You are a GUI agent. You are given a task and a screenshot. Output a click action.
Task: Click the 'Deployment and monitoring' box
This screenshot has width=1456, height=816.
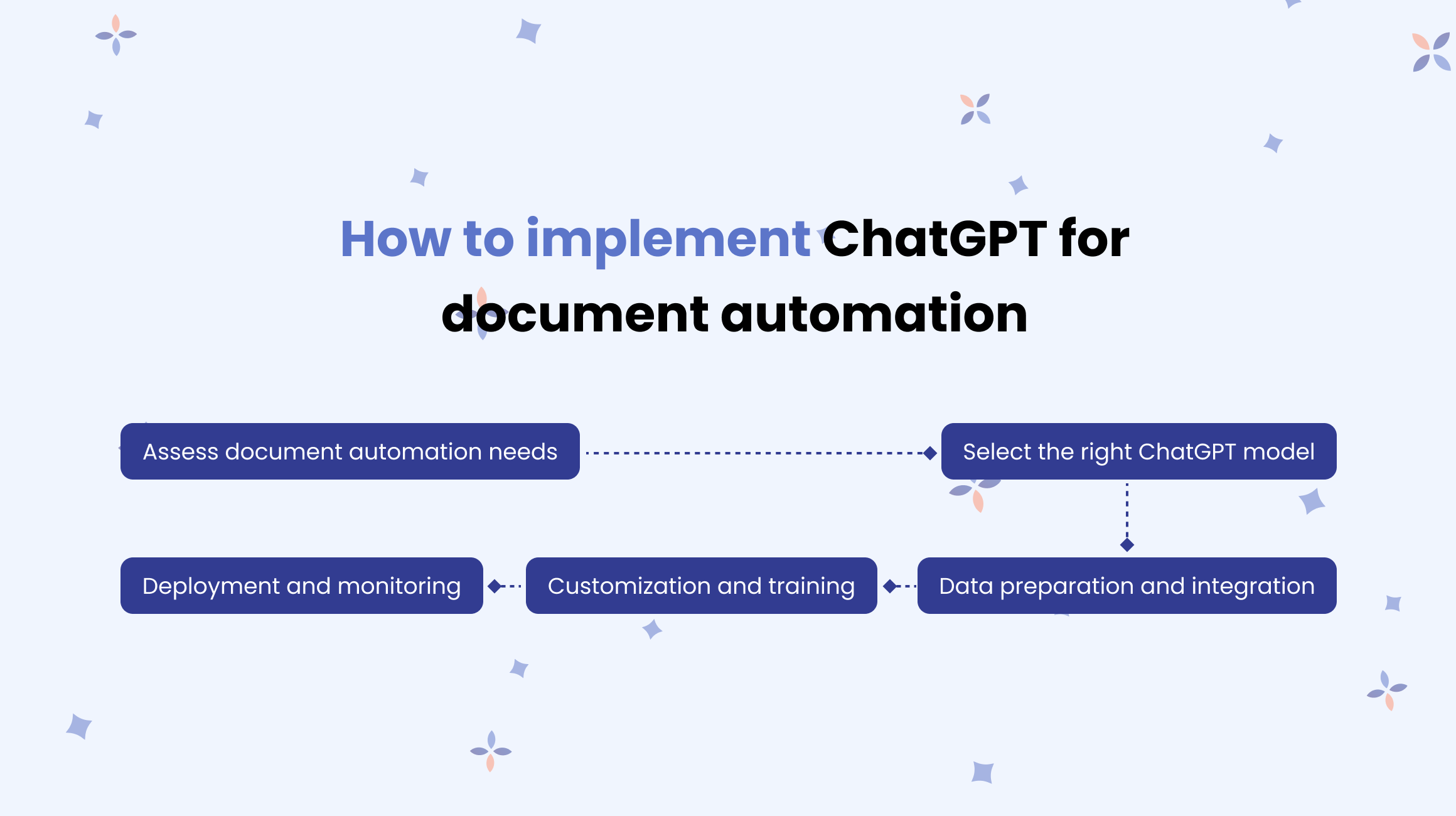[301, 585]
